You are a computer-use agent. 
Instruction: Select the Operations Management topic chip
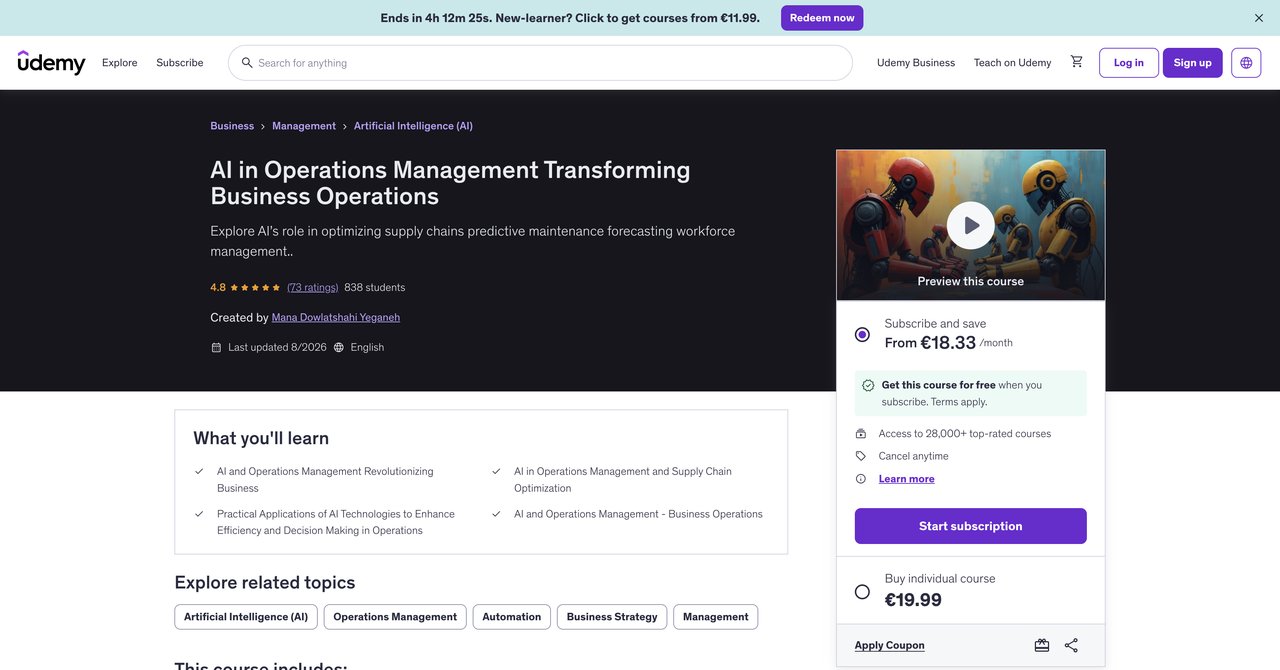pyautogui.click(x=395, y=617)
